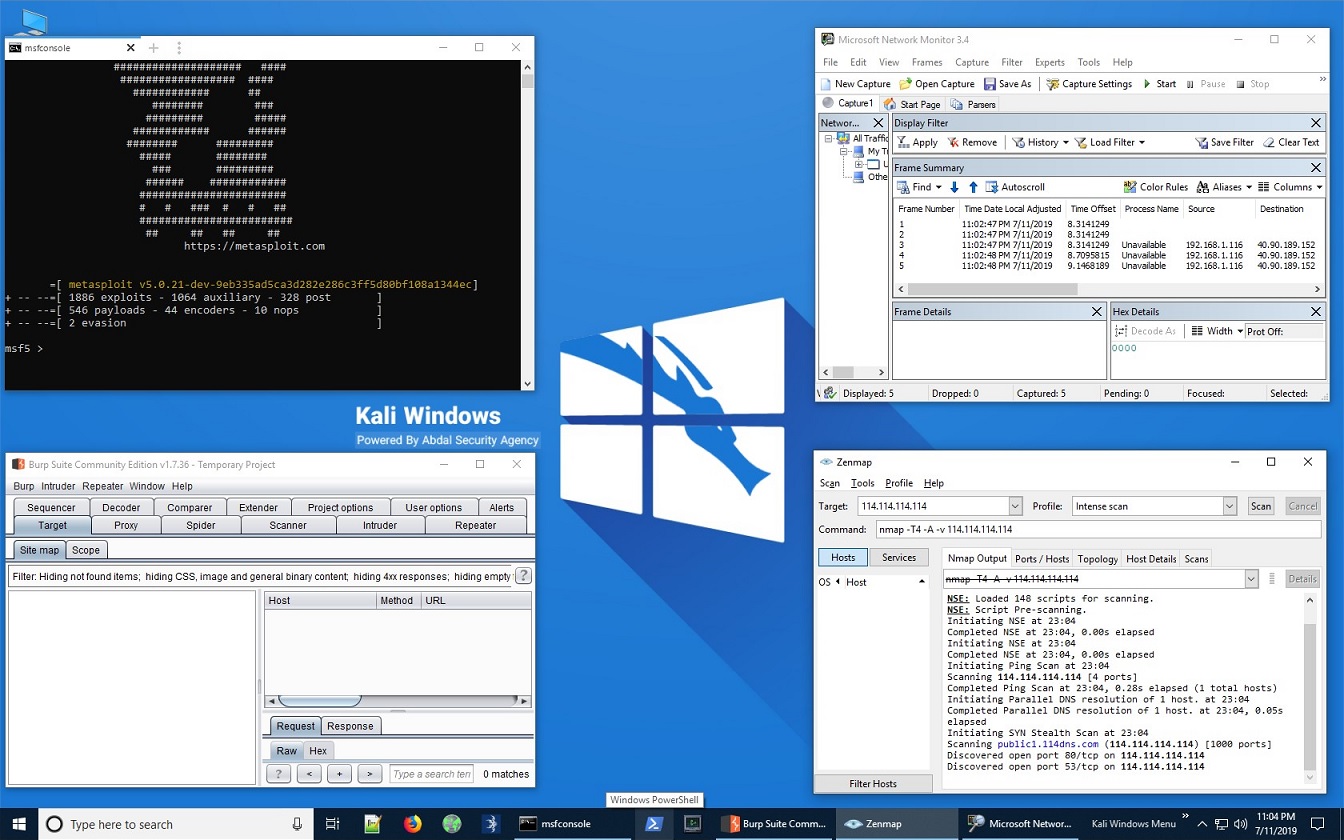
Task: Select the Remove filter icon
Action: (971, 141)
